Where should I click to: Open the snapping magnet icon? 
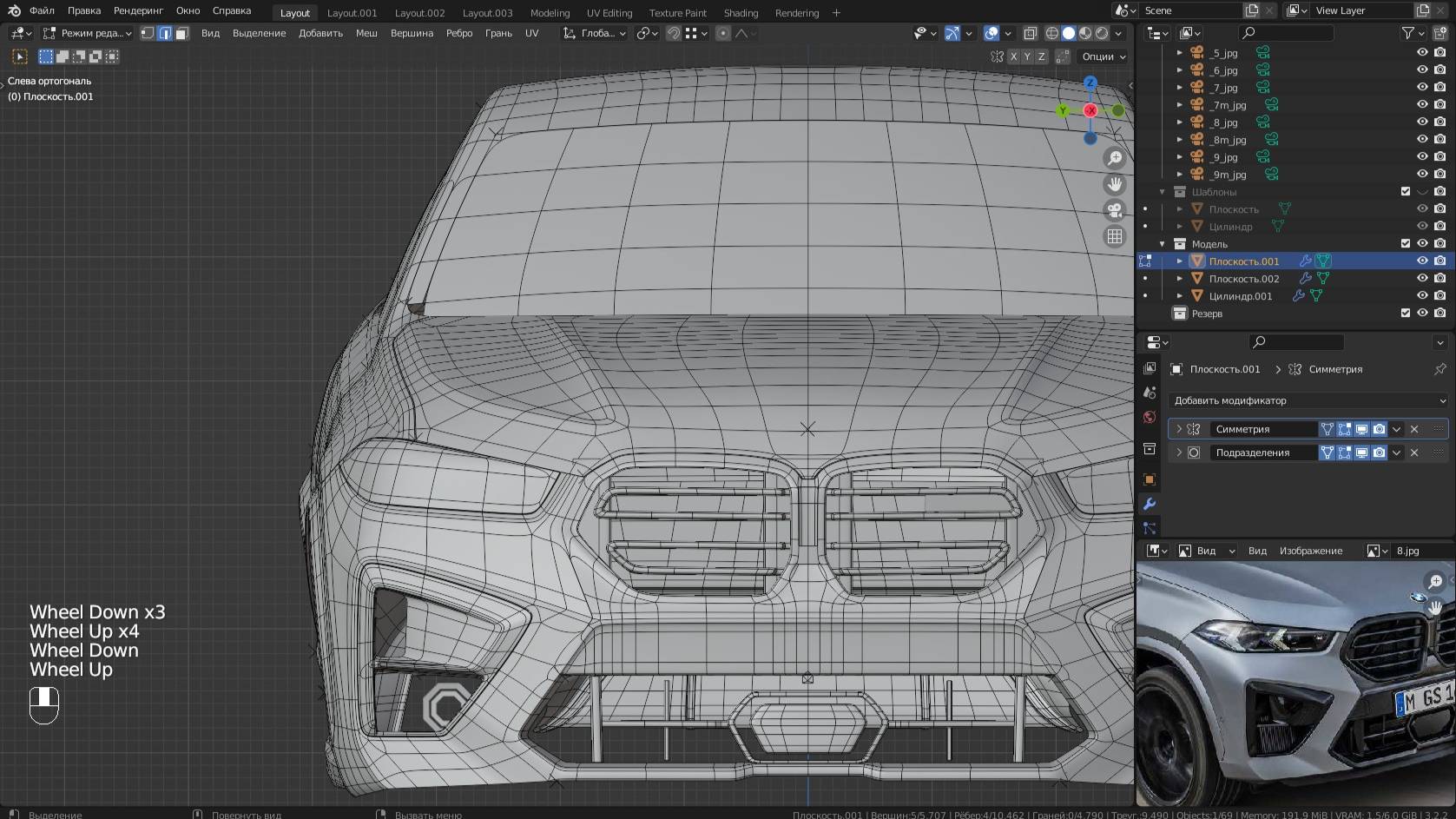click(674, 33)
